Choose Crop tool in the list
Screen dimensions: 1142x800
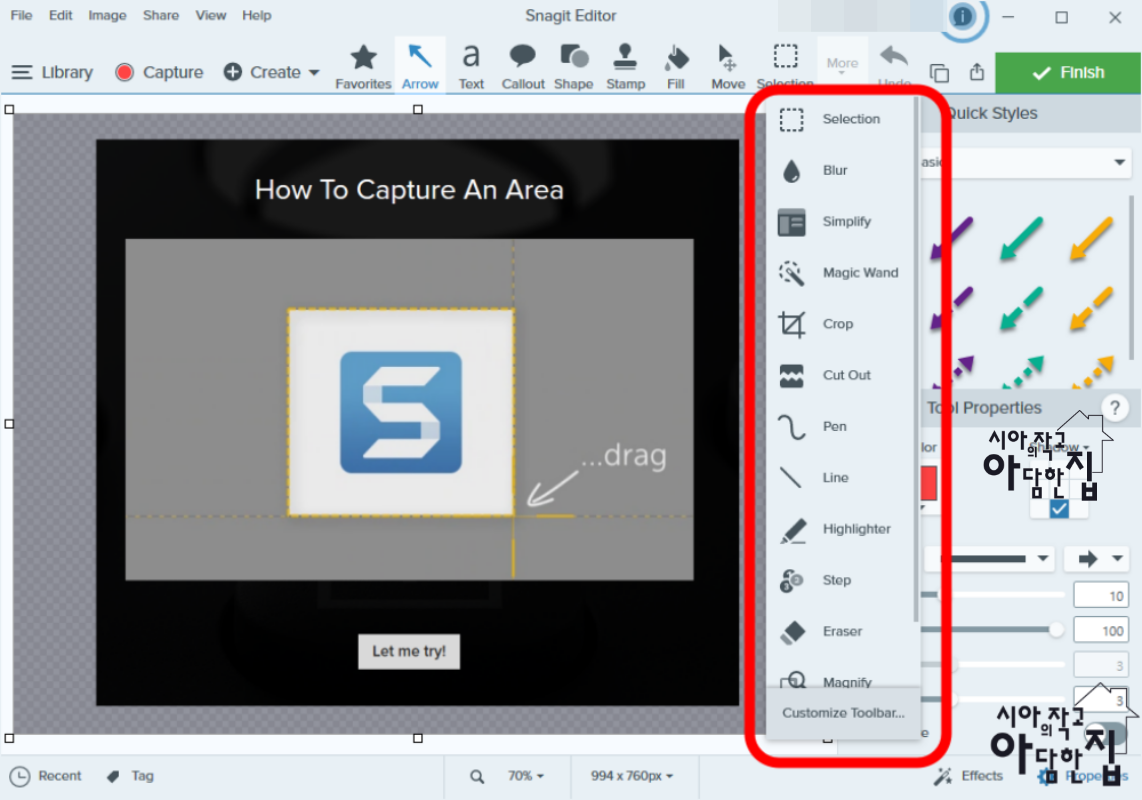coord(840,324)
